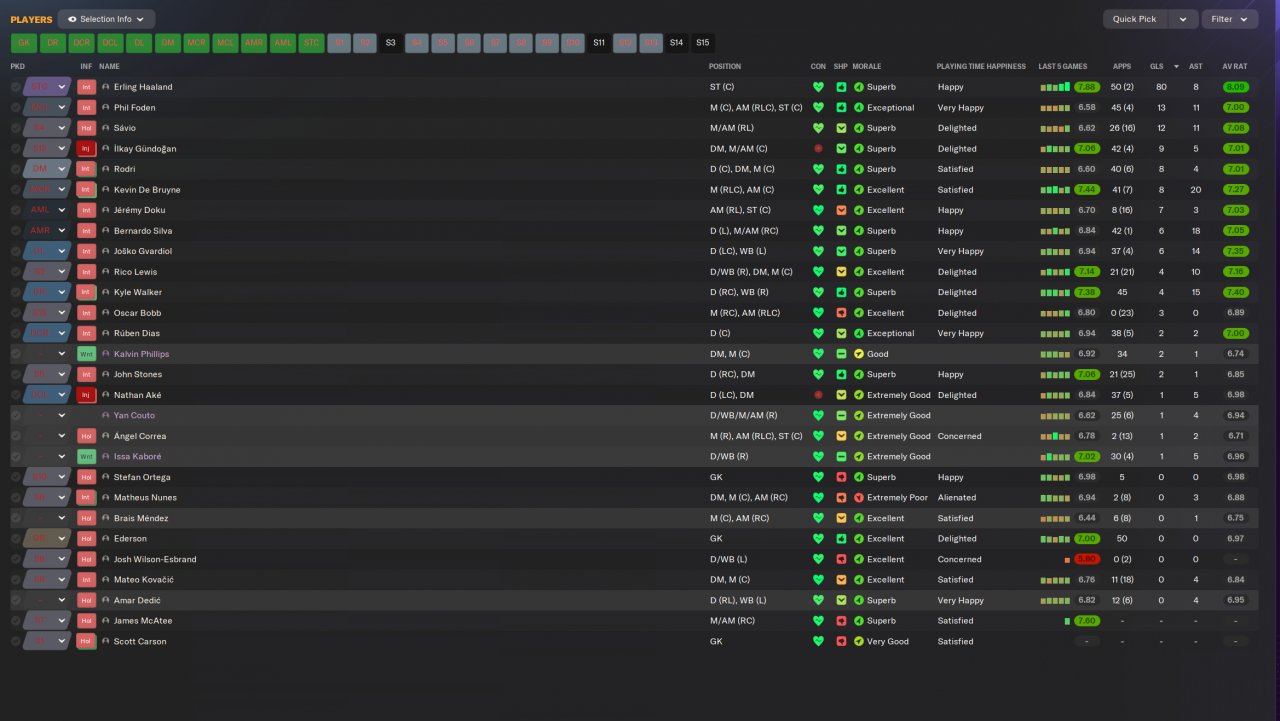Click the player profile icon beside Rúben Dias

click(x=106, y=334)
